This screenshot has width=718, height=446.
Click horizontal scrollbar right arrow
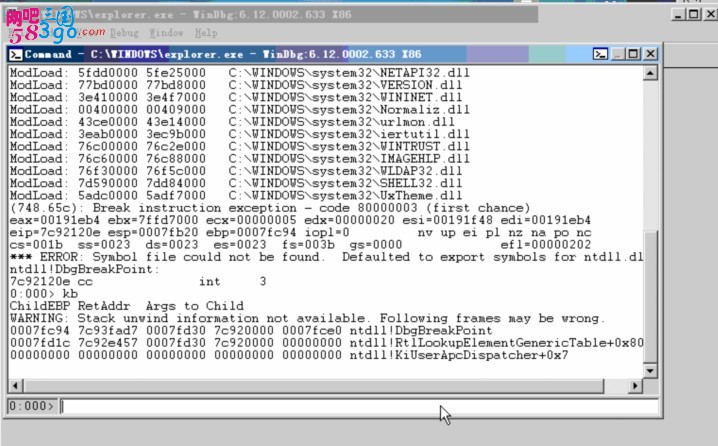coord(635,386)
